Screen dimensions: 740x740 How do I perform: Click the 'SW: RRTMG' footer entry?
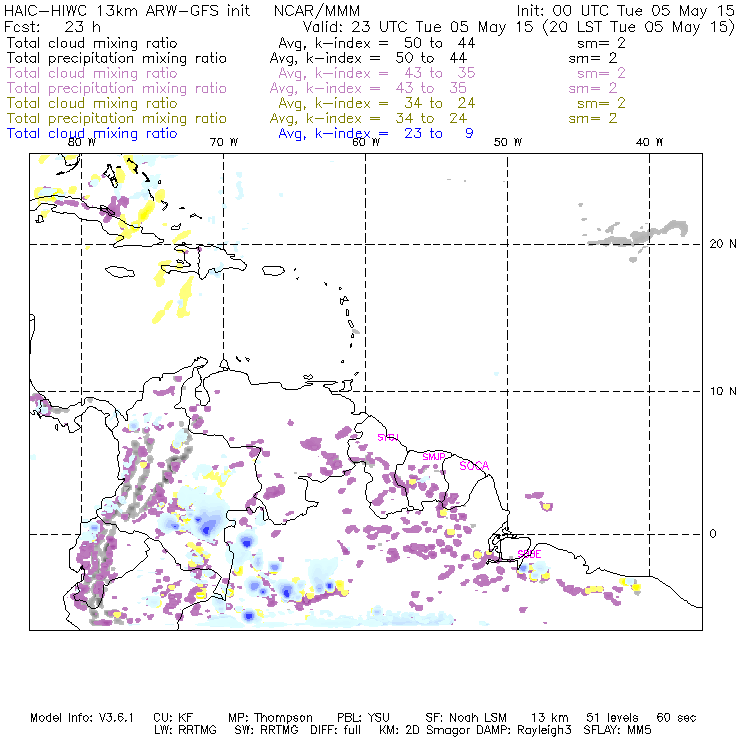[x=267, y=730]
